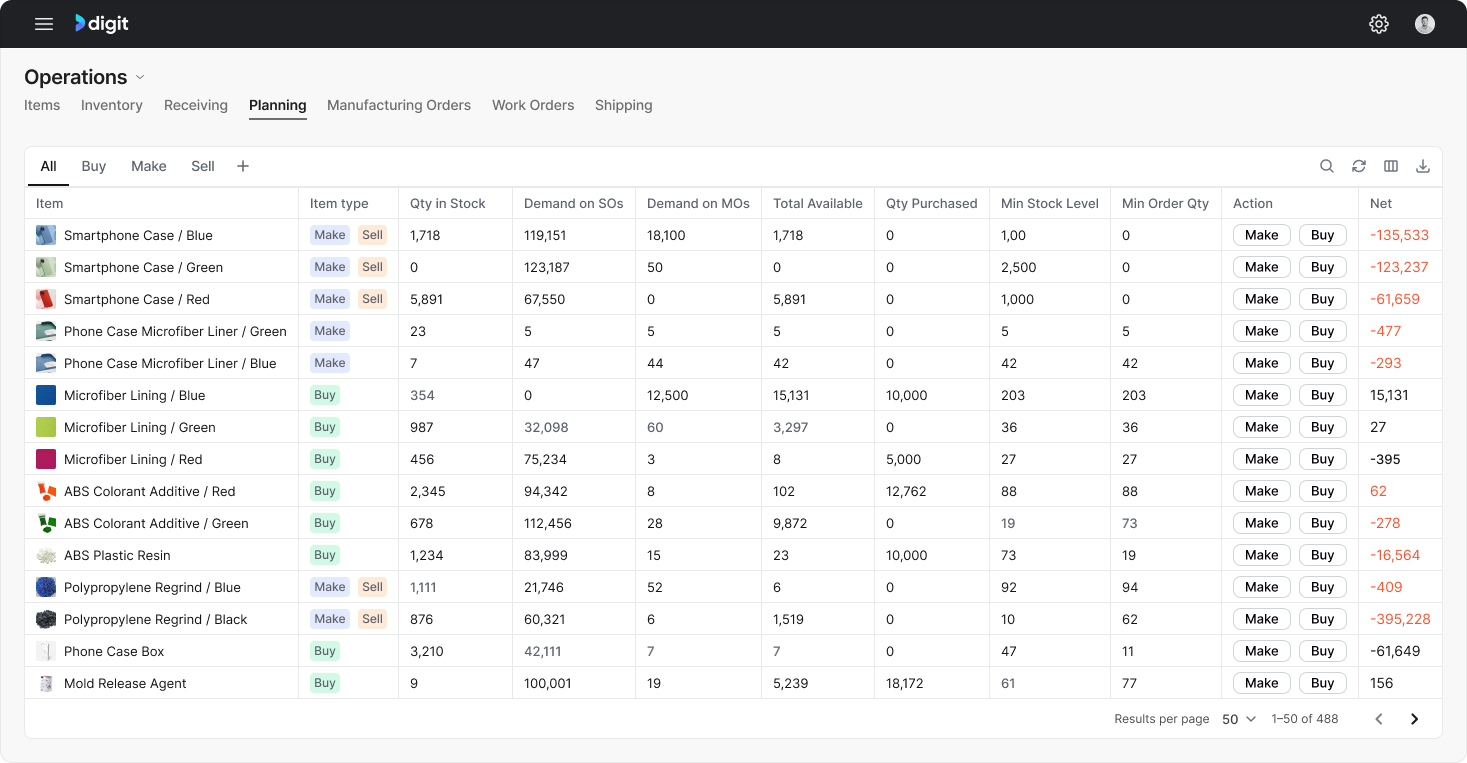1467x763 pixels.
Task: Select the Buy filter tab
Action: 94,166
